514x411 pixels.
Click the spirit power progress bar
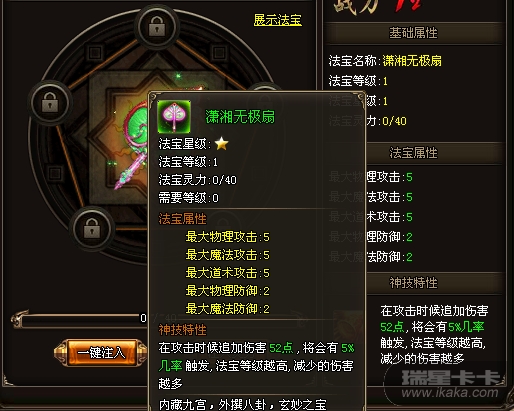[x=80, y=318]
